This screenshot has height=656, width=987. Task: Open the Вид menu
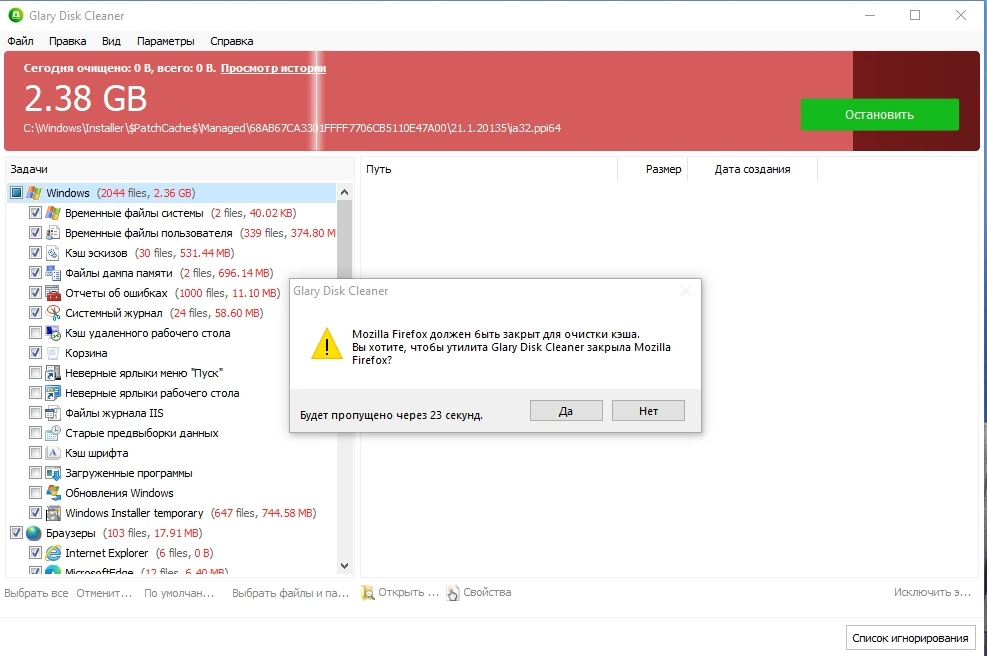point(111,41)
